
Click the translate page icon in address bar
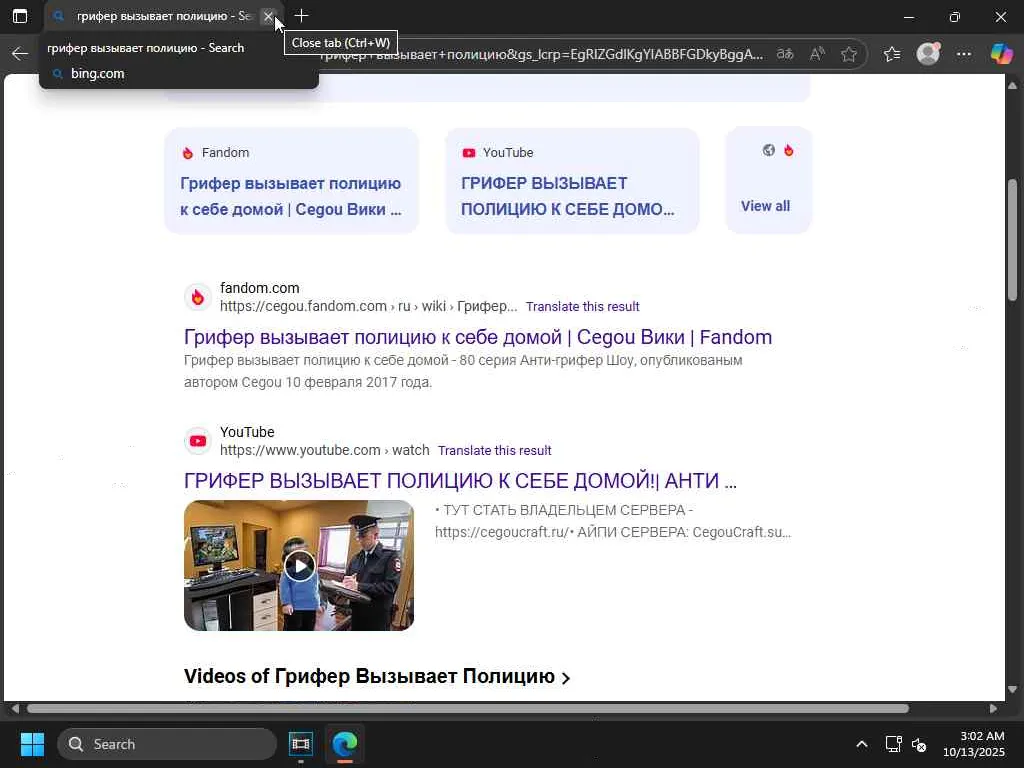click(785, 54)
